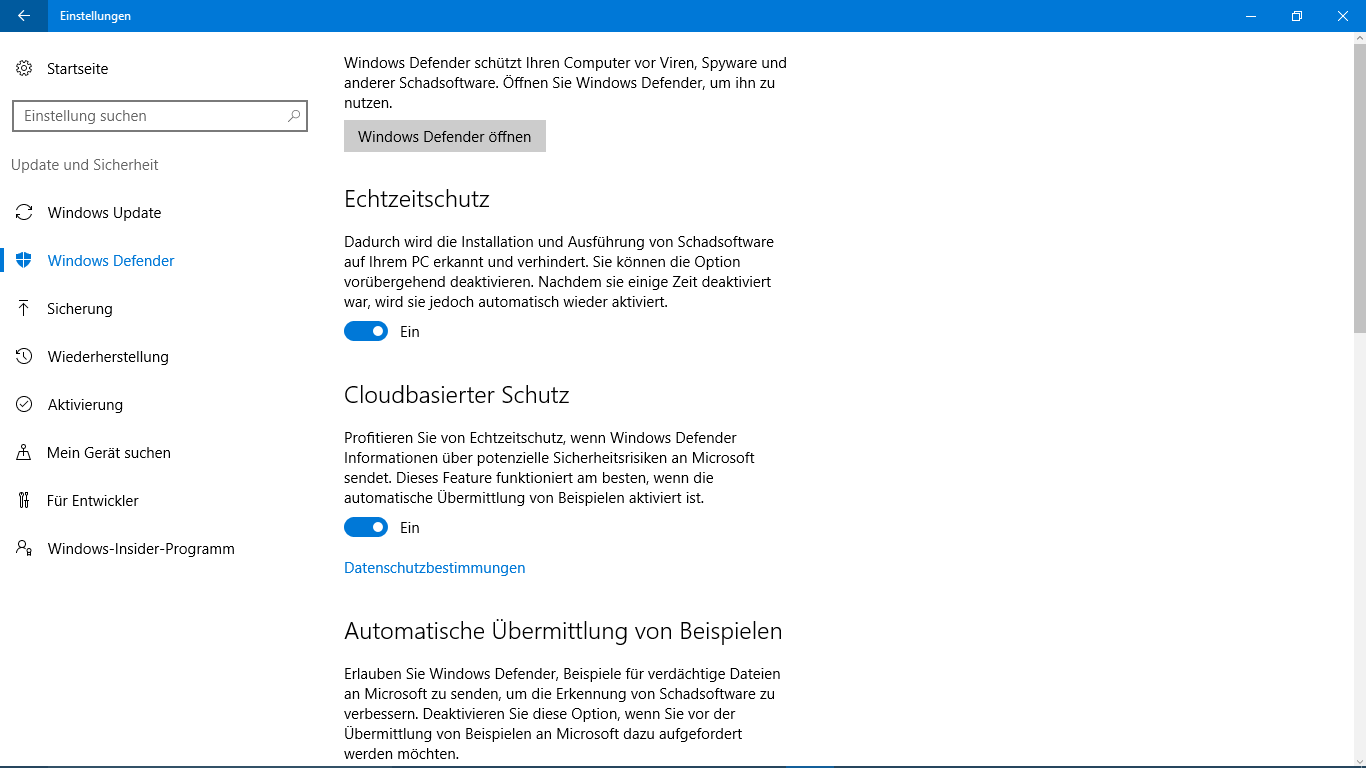
Task: Click the Für Entwickler tools icon
Action: (x=24, y=501)
